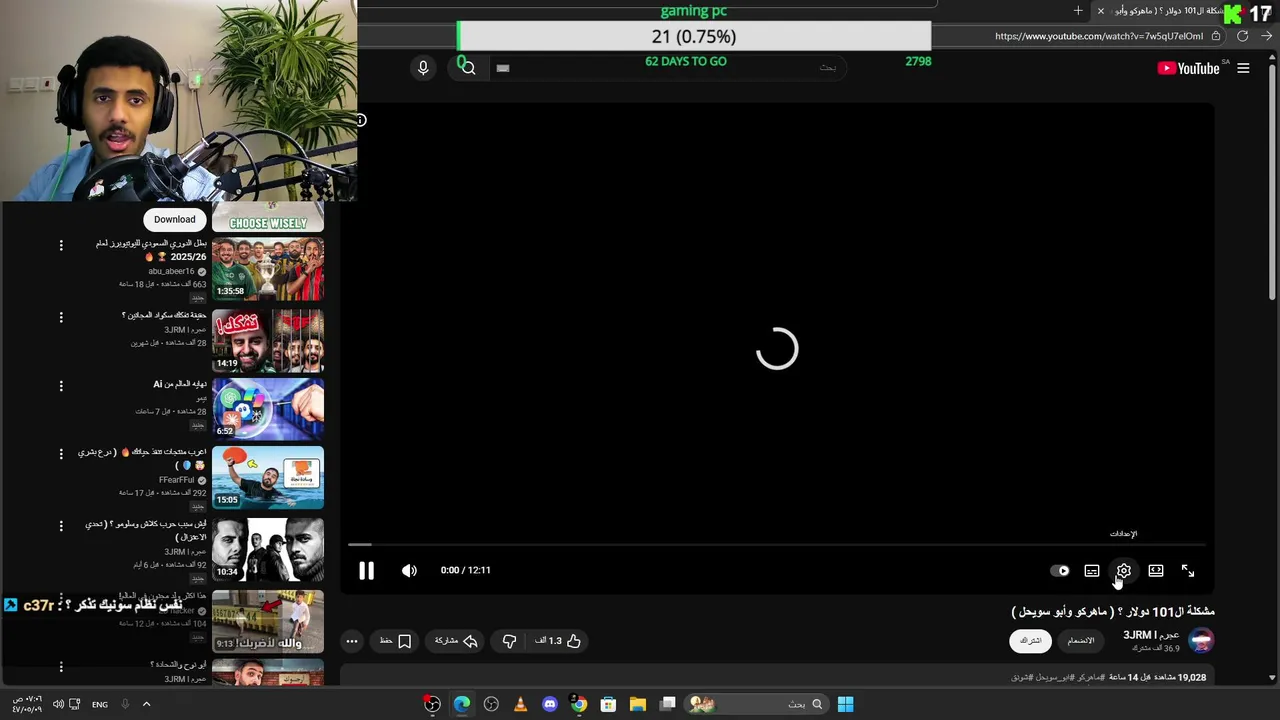Open the YouTube logo home link
Screen dimensions: 1280x720
point(1188,68)
